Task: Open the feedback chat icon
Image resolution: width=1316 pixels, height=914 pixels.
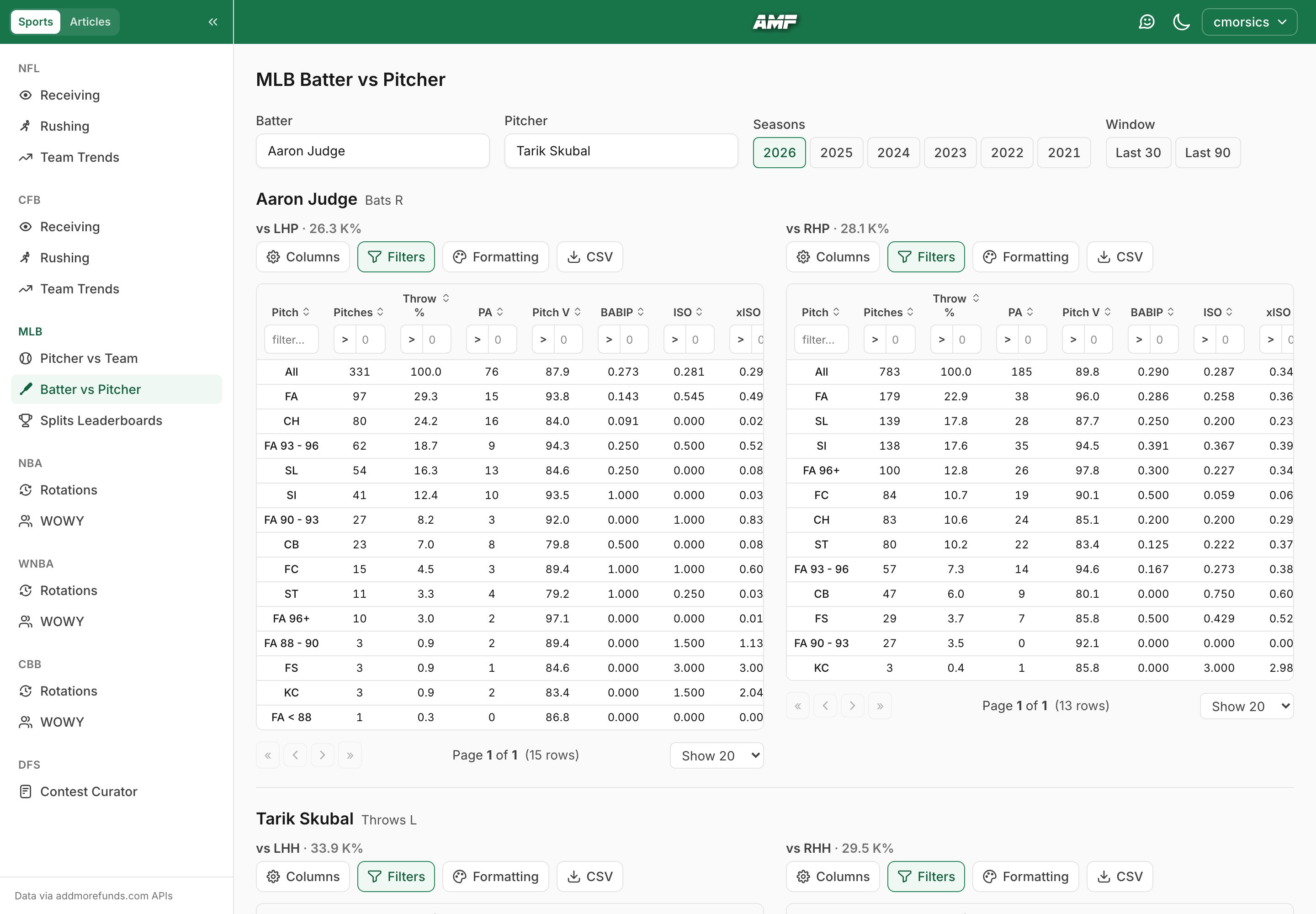Action: pos(1146,22)
